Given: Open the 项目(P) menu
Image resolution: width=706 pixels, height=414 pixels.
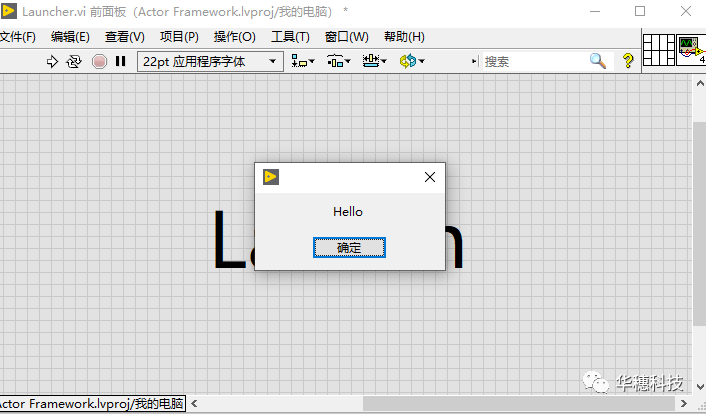Looking at the screenshot, I should (x=179, y=37).
